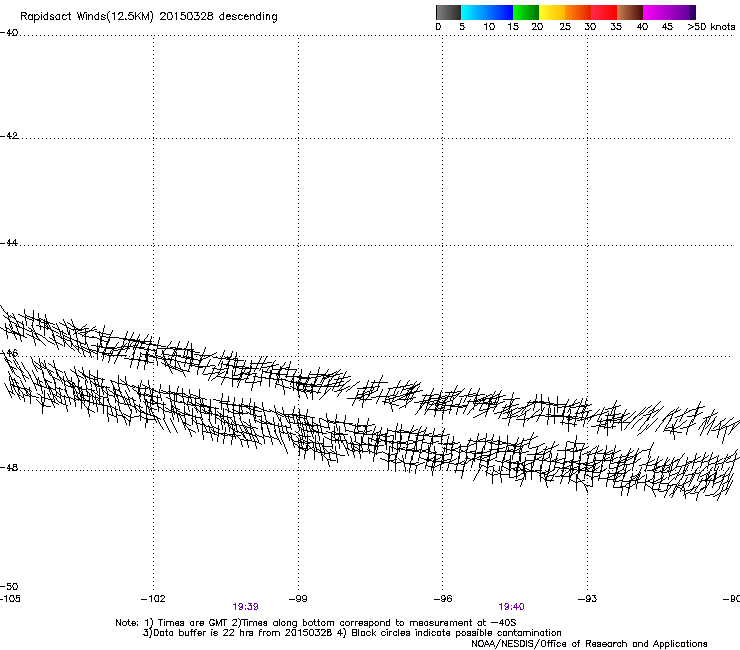This screenshot has width=740, height=650.
Task: Click the -40 latitude axis label
Action: [9, 33]
